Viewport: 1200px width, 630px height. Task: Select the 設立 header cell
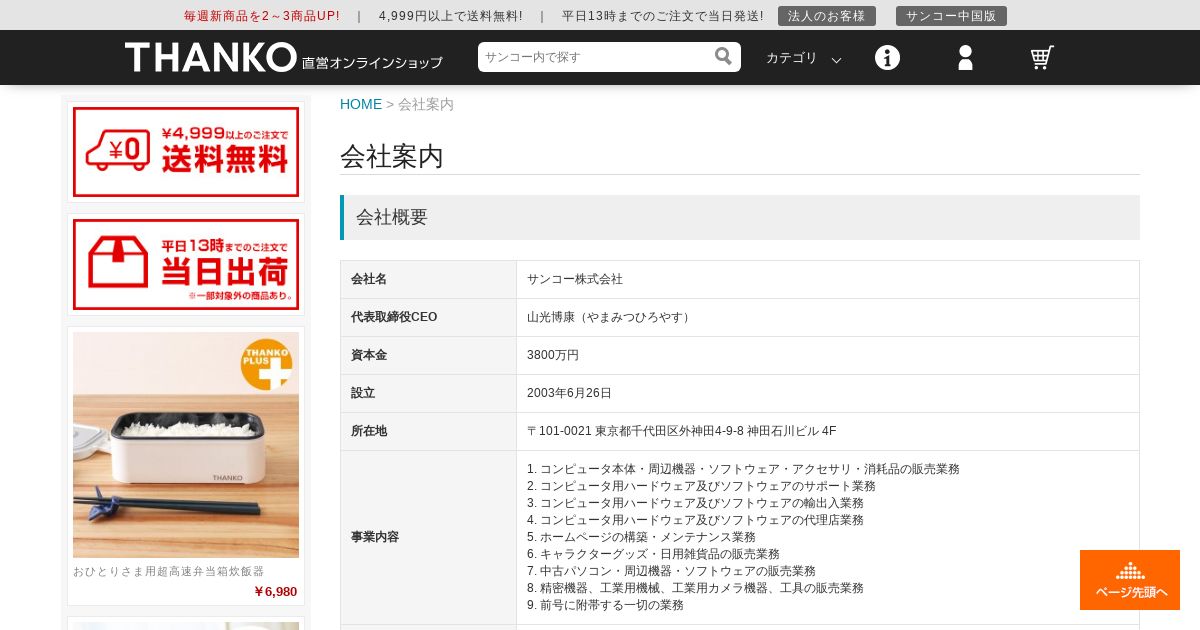429,393
